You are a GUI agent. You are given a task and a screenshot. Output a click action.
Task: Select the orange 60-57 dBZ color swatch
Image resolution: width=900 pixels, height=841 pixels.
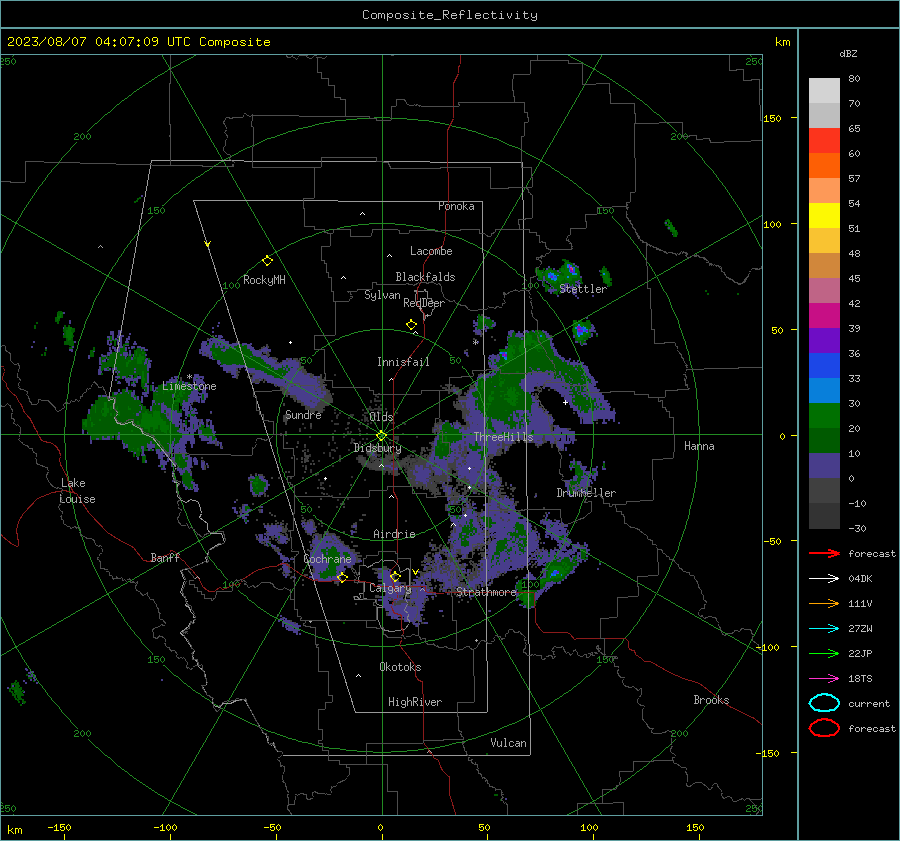(x=824, y=165)
